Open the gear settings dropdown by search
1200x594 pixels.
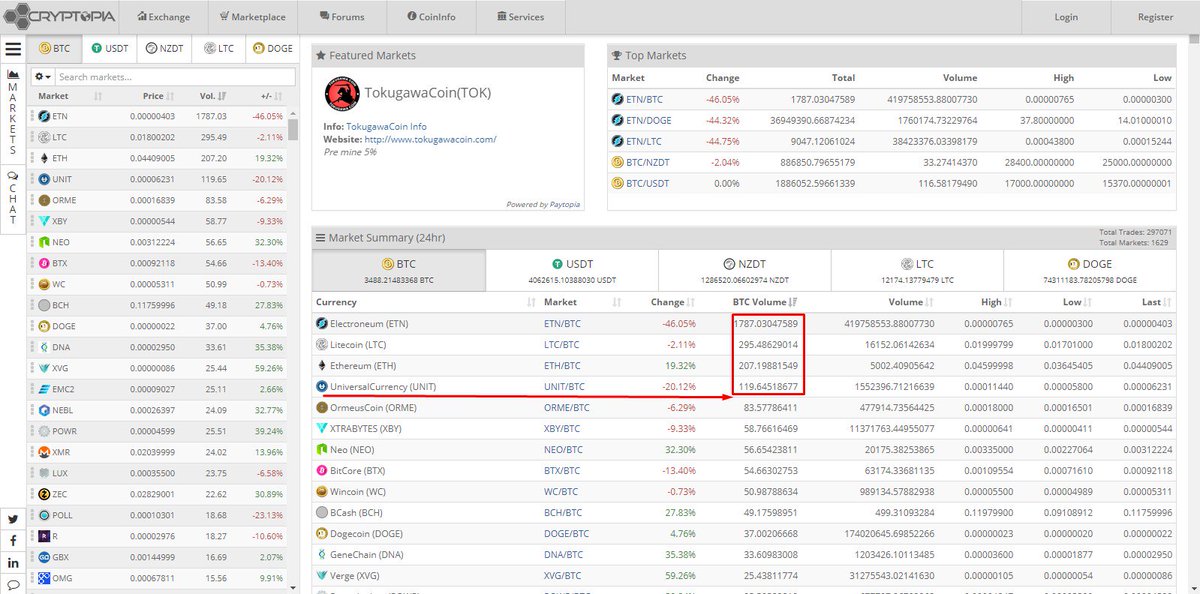tap(42, 77)
